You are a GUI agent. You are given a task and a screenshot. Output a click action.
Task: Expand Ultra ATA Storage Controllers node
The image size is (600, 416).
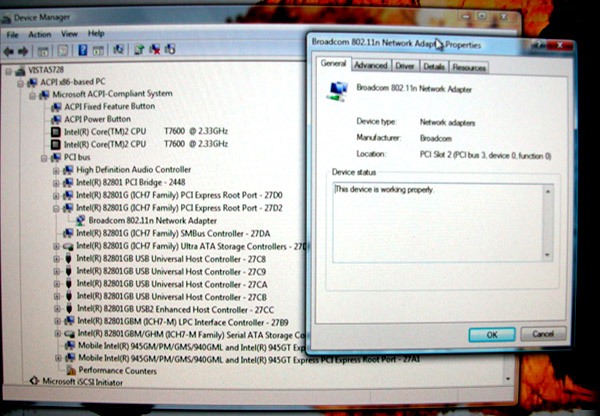coord(57,246)
